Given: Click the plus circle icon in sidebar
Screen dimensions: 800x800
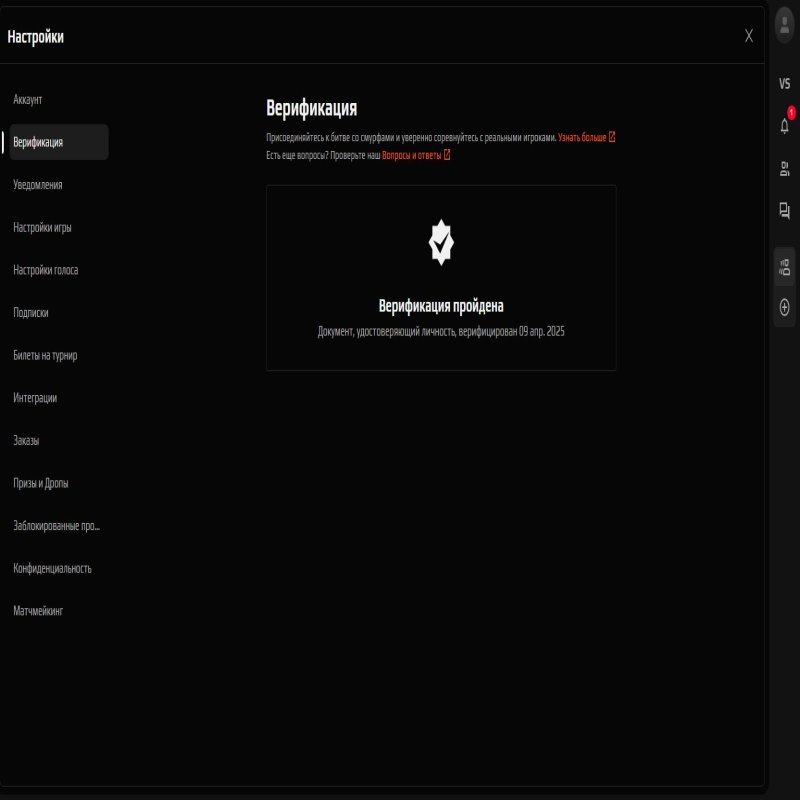Looking at the screenshot, I should pyautogui.click(x=784, y=308).
